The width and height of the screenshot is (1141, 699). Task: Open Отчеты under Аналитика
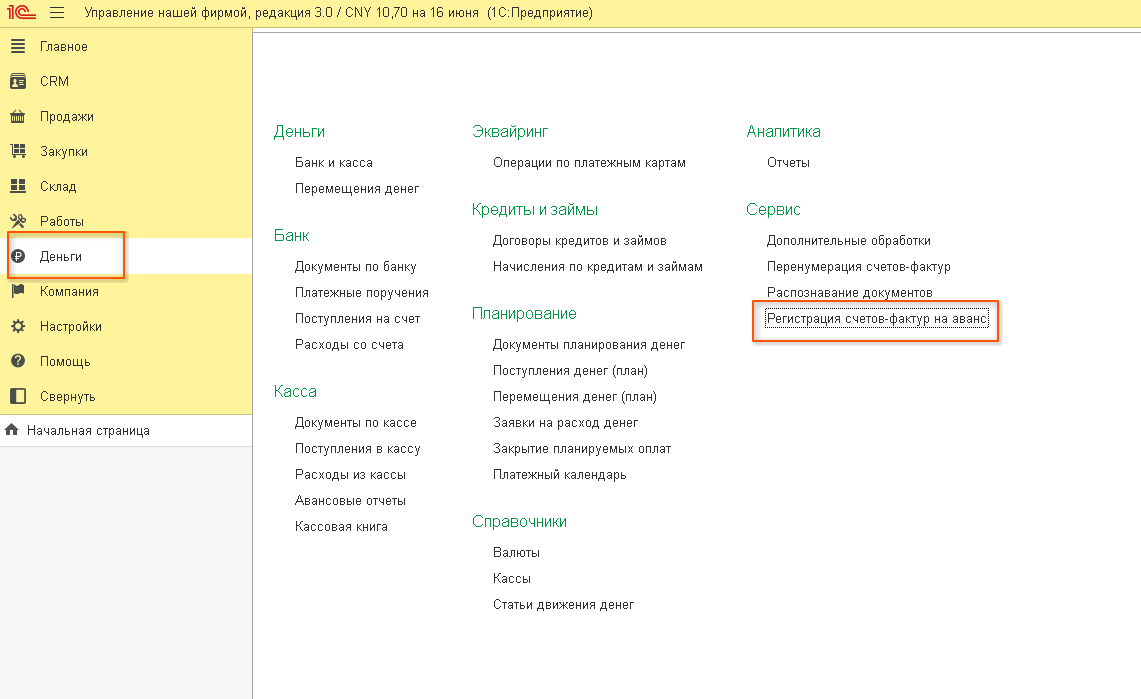[788, 162]
